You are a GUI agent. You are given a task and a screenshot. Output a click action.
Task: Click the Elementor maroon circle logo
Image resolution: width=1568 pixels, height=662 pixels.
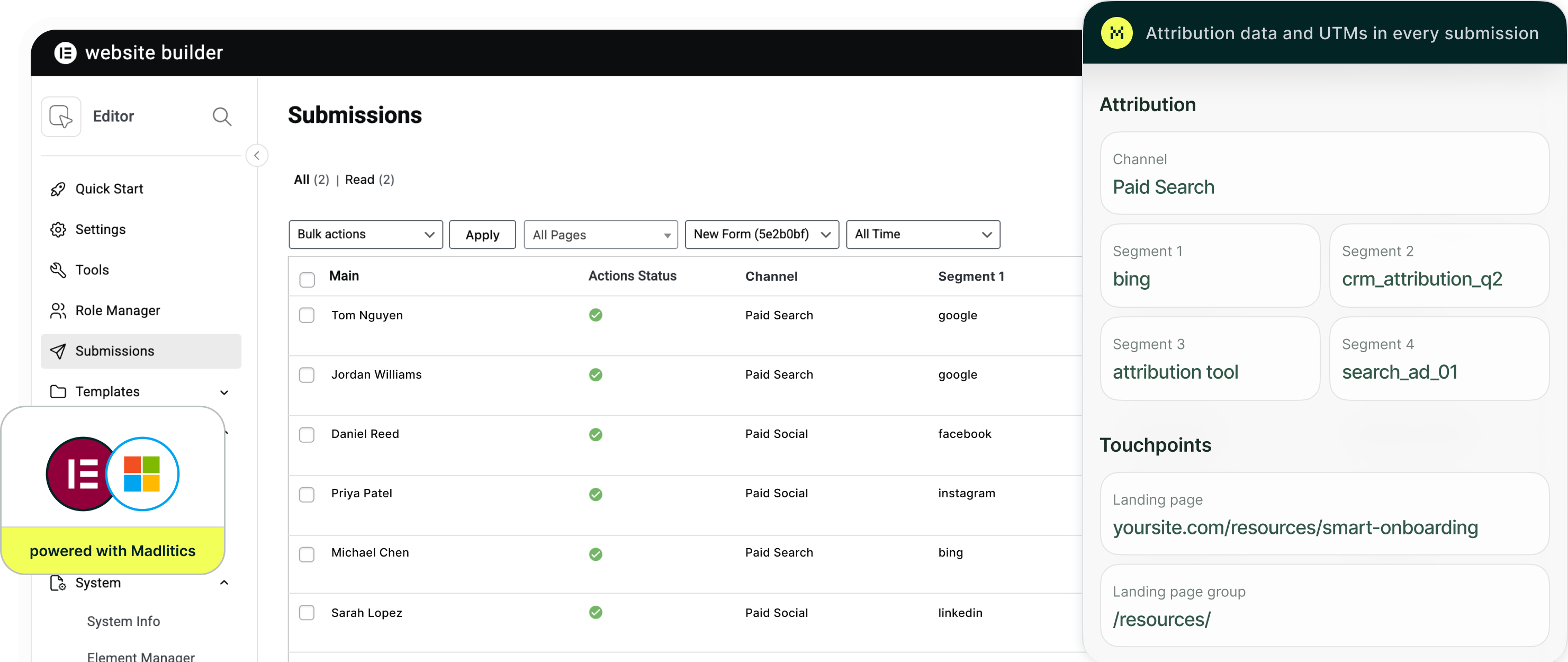(78, 474)
